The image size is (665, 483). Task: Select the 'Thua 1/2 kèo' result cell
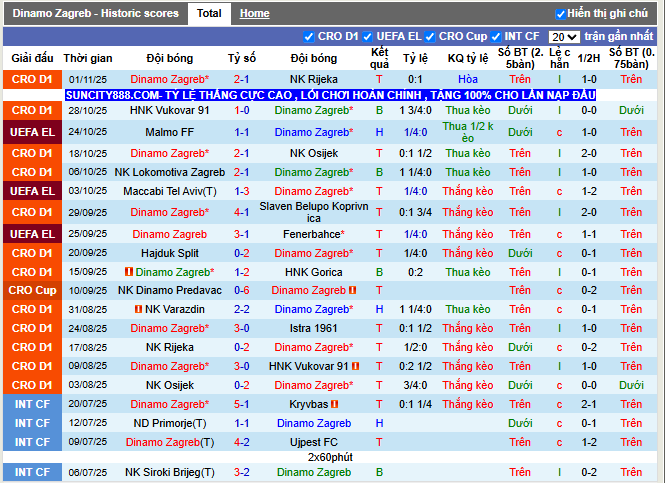[x=468, y=132]
